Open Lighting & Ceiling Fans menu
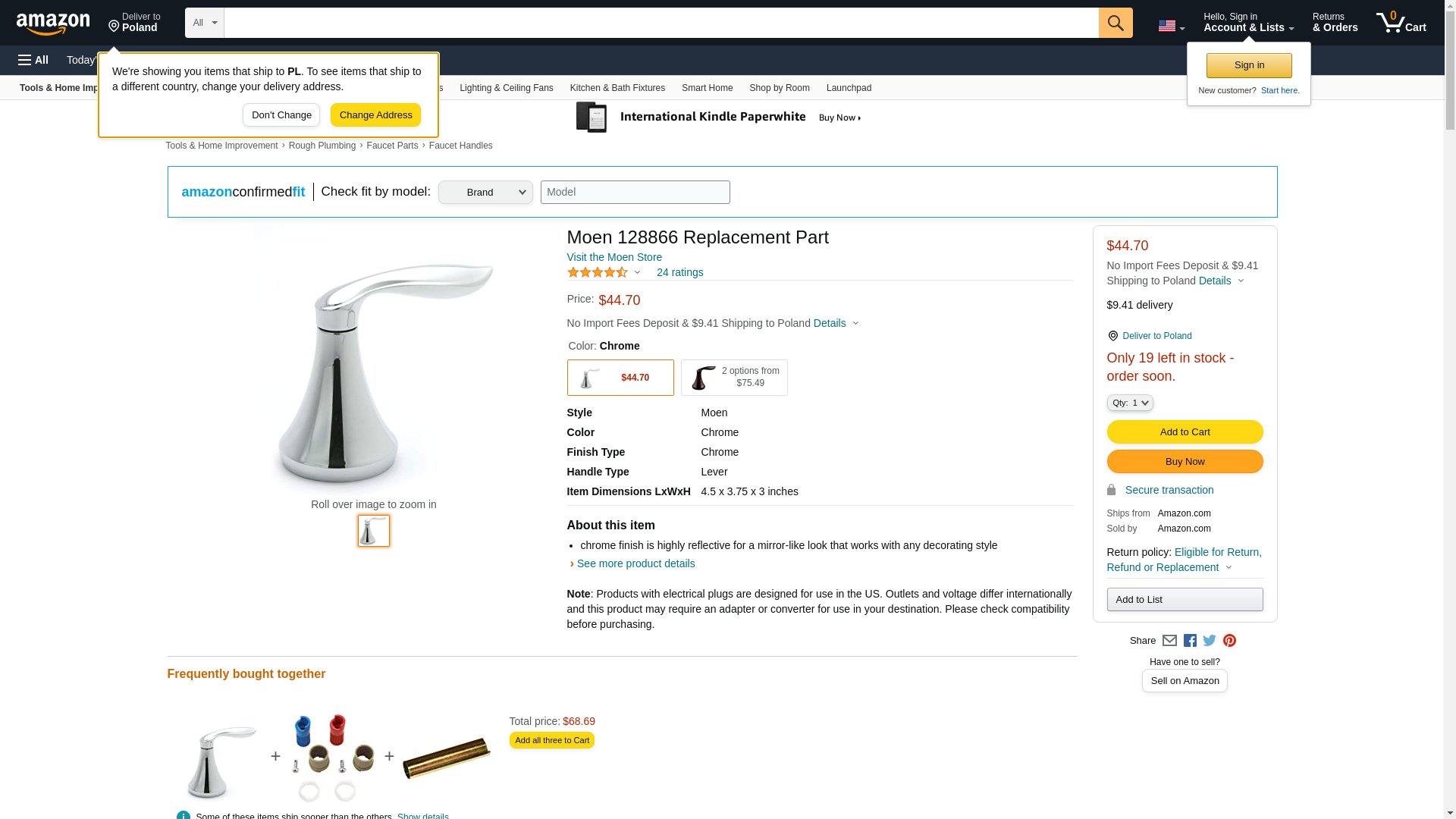 click(506, 88)
